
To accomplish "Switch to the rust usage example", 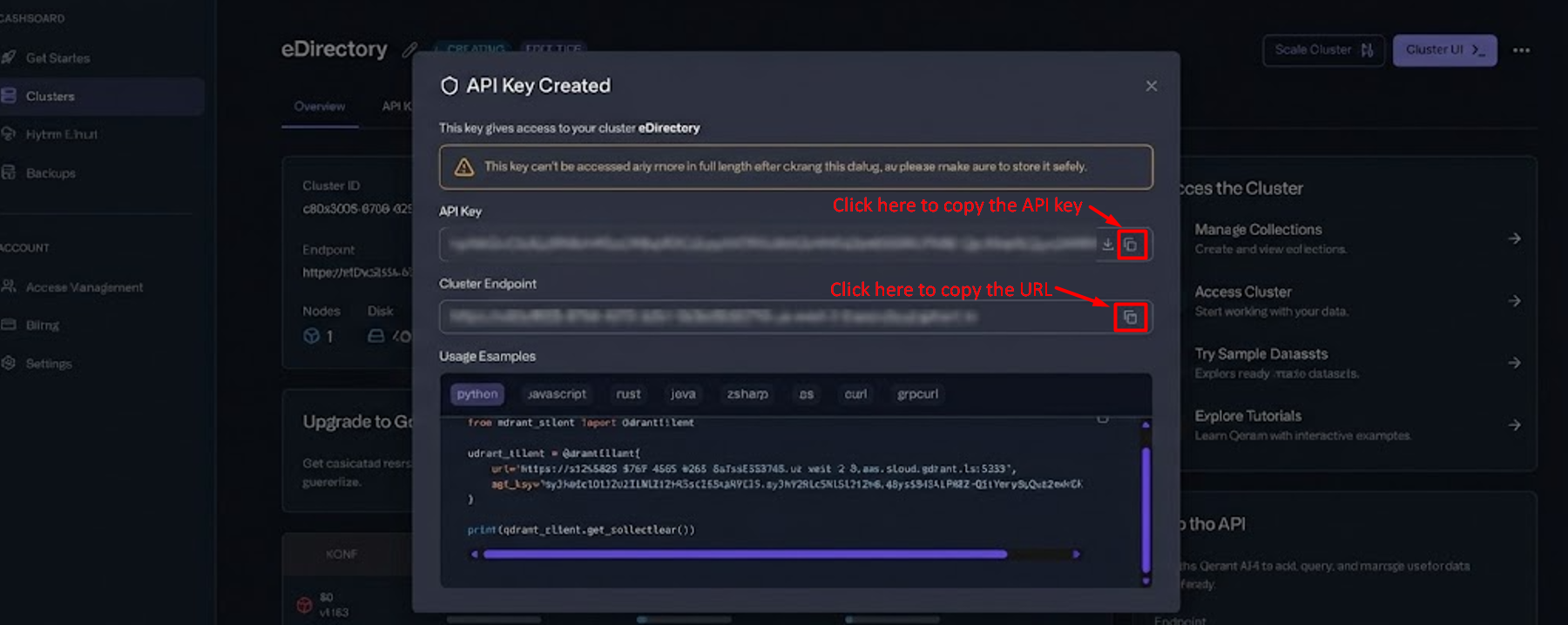I will (x=628, y=394).
